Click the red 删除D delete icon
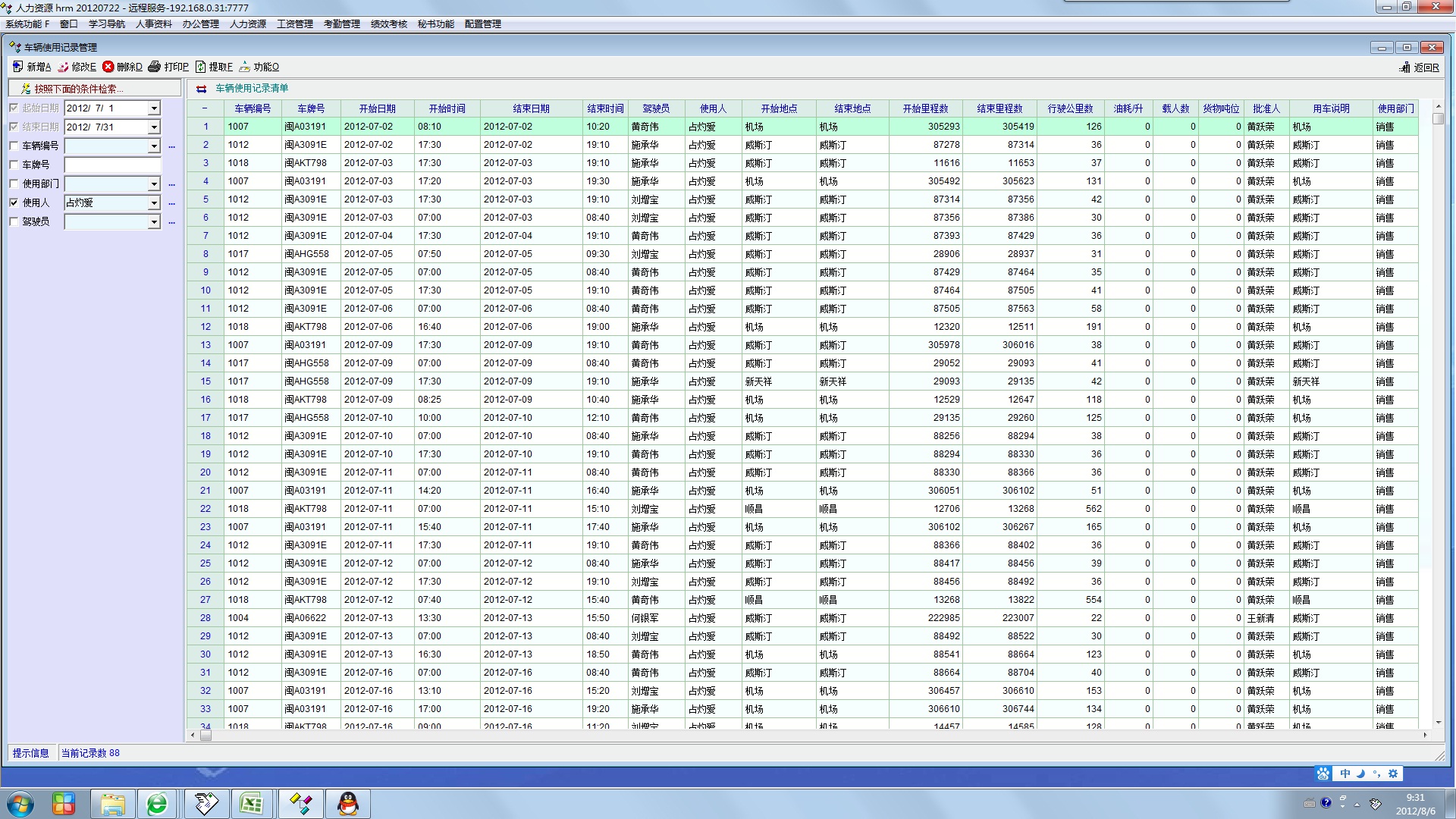This screenshot has width=1456, height=819. coord(108,67)
